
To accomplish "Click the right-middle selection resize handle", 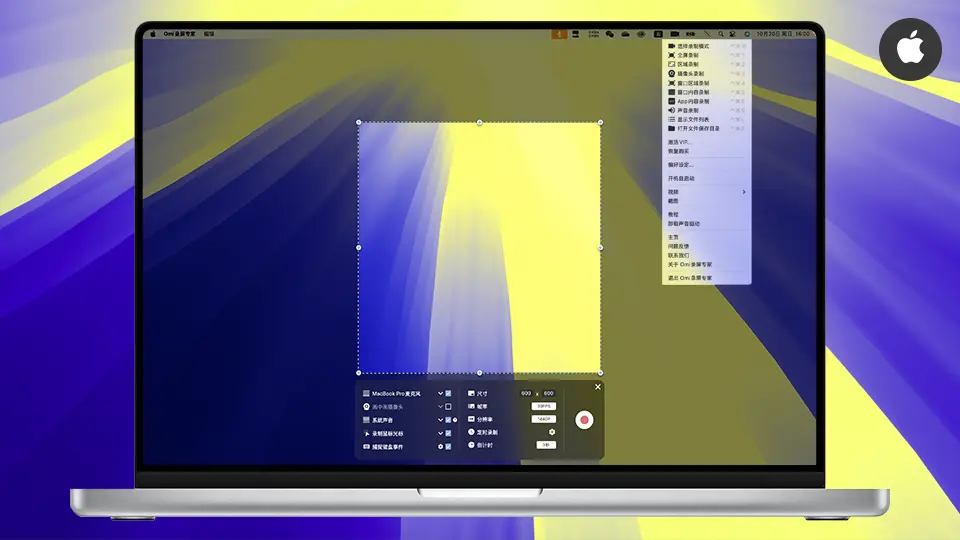I will pos(600,247).
